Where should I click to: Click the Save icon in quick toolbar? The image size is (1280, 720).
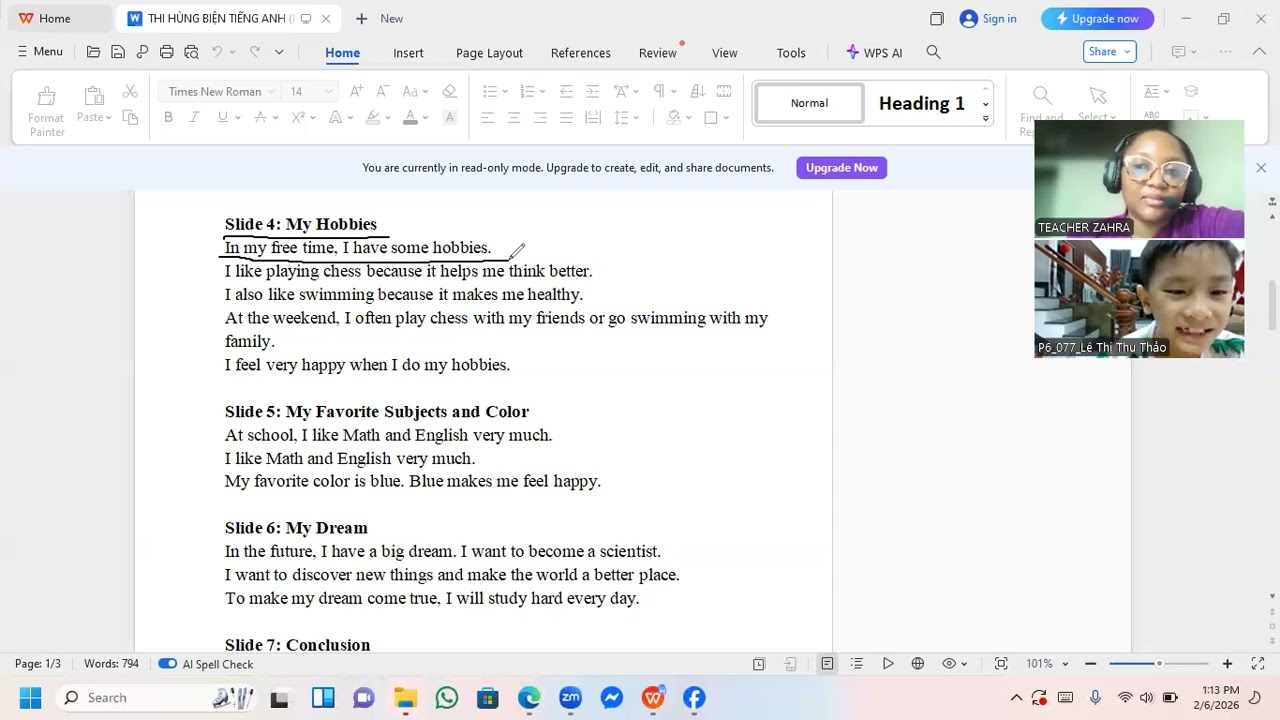[x=118, y=52]
